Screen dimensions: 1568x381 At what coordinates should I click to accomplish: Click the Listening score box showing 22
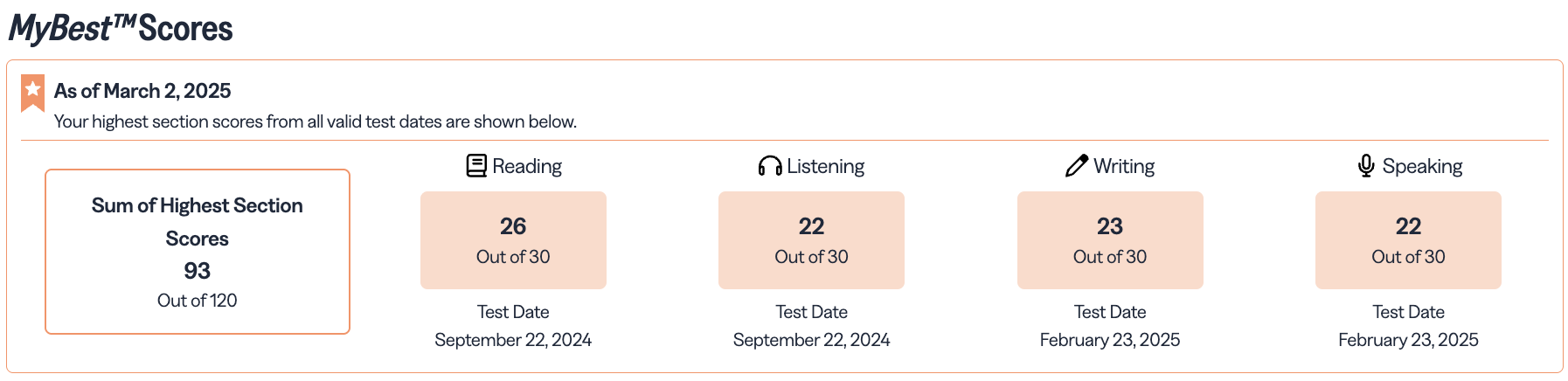[x=811, y=240]
